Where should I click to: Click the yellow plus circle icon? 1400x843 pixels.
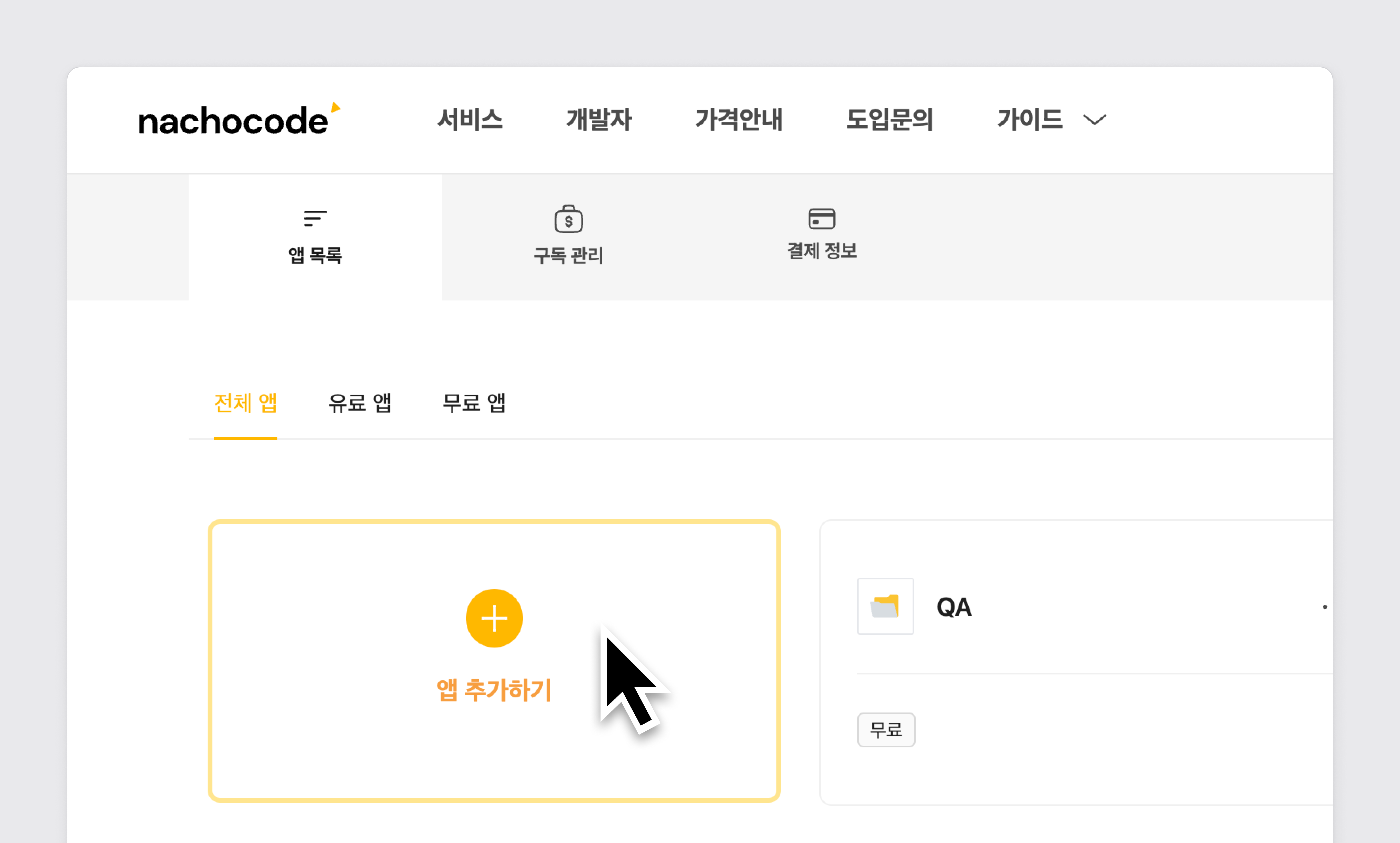click(494, 618)
